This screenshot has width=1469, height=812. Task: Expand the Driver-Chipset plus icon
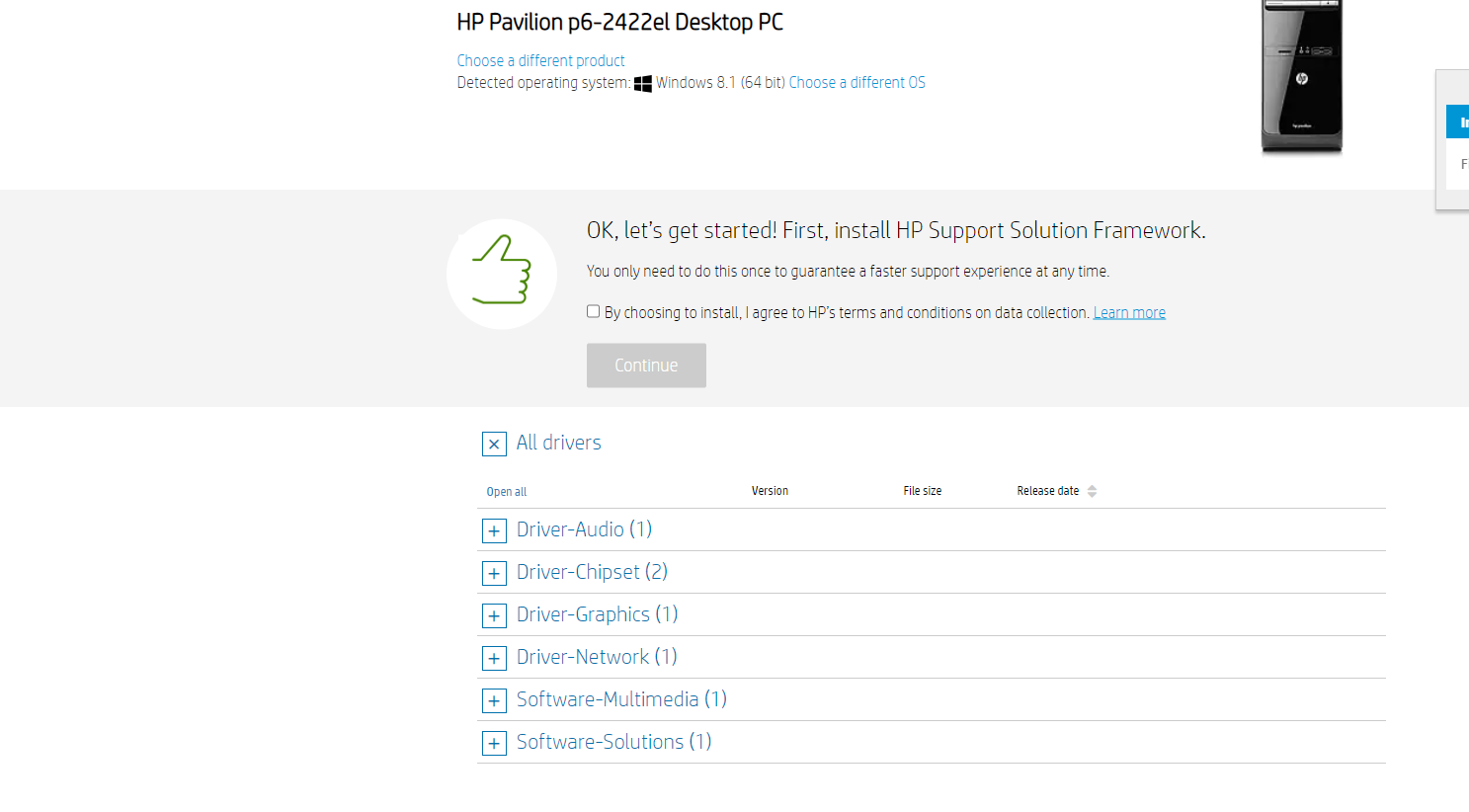494,574
